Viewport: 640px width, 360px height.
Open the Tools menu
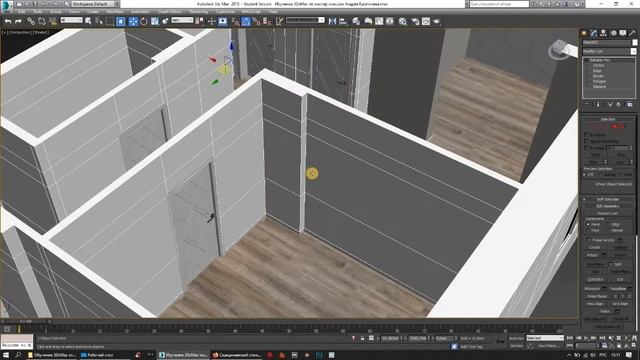38,12
